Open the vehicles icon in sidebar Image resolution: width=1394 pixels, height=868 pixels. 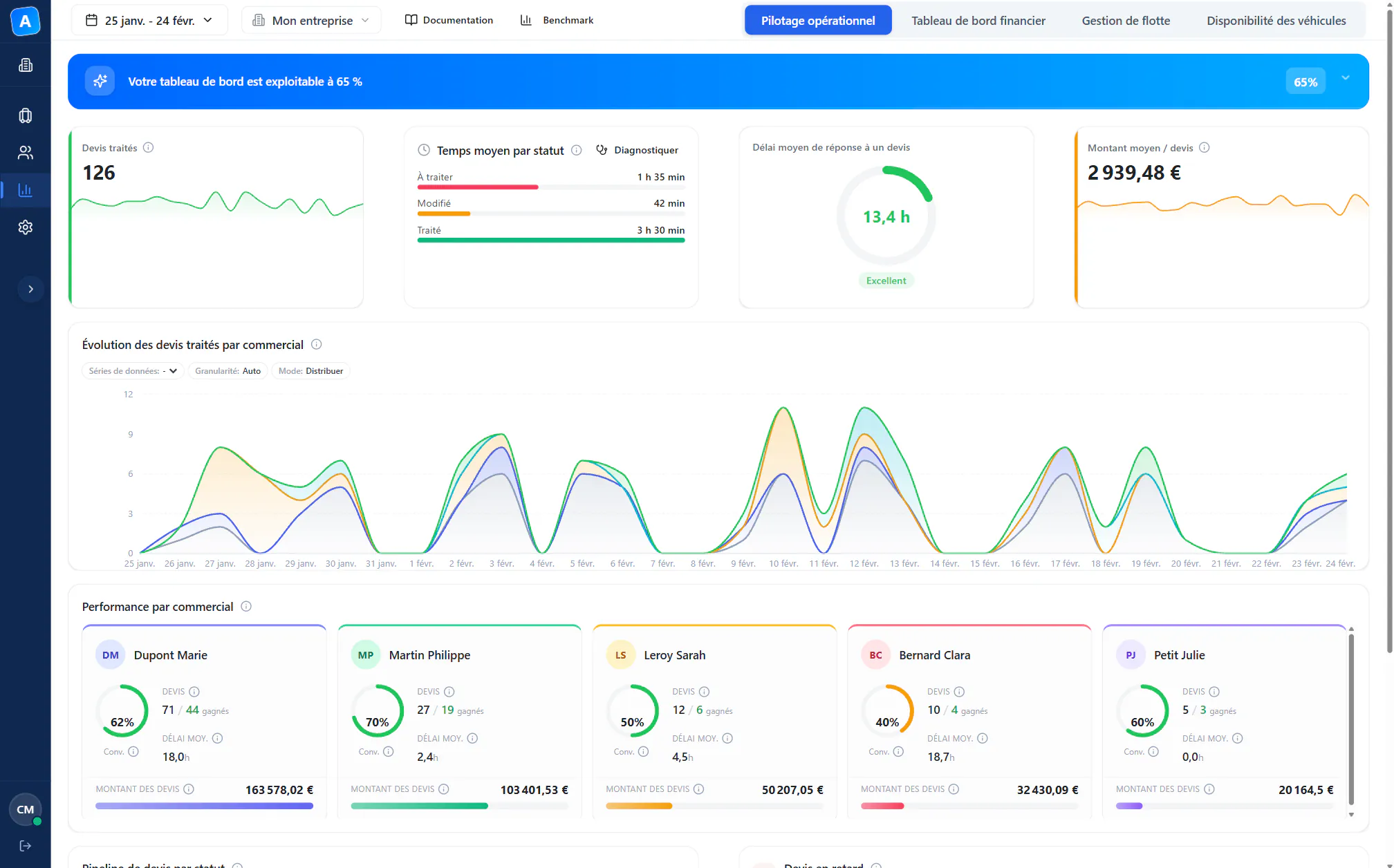(26, 115)
